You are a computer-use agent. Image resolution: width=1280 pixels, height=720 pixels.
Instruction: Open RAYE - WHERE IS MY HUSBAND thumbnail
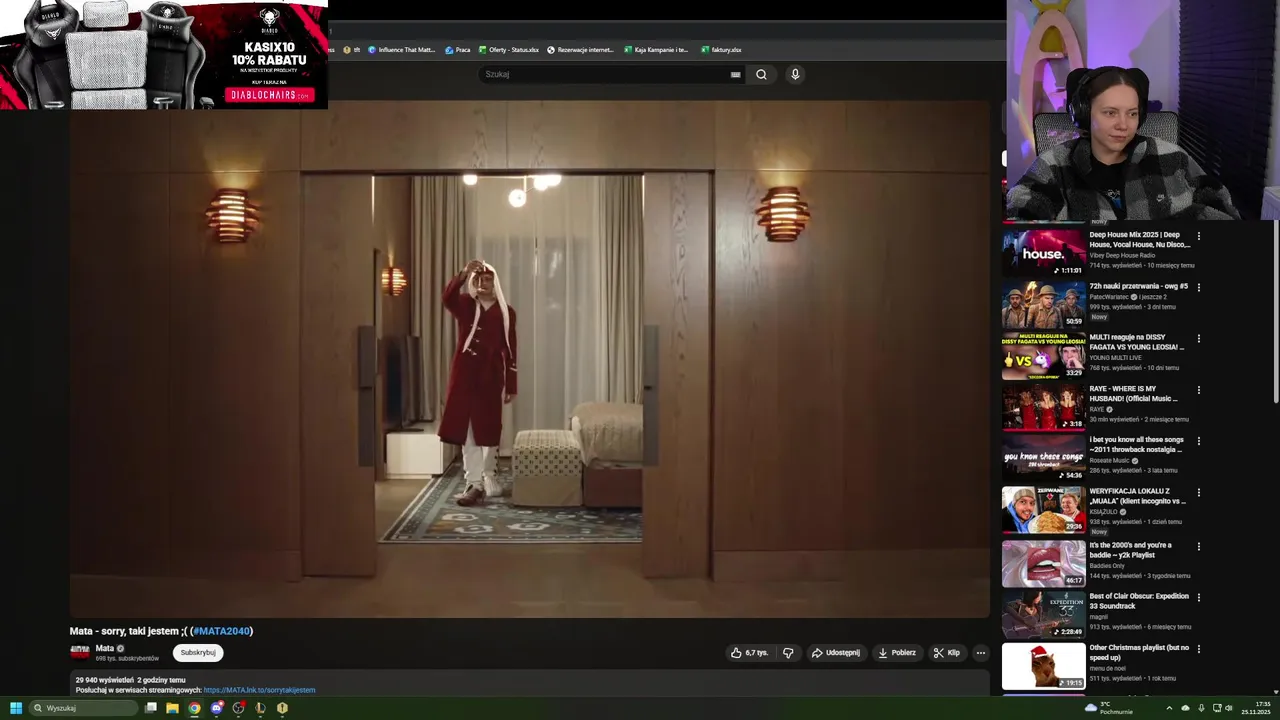pos(1043,407)
